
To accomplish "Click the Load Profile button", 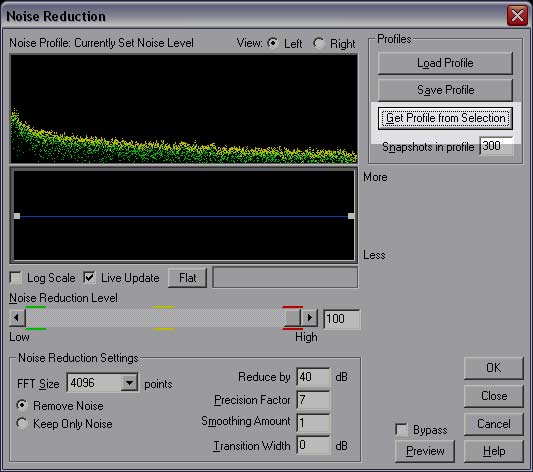I will (445, 63).
